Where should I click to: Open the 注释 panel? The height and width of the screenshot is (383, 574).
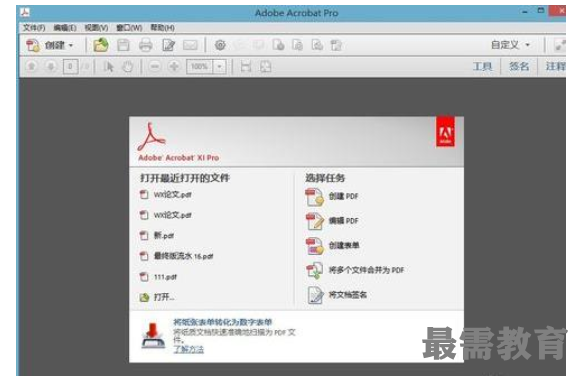point(556,66)
